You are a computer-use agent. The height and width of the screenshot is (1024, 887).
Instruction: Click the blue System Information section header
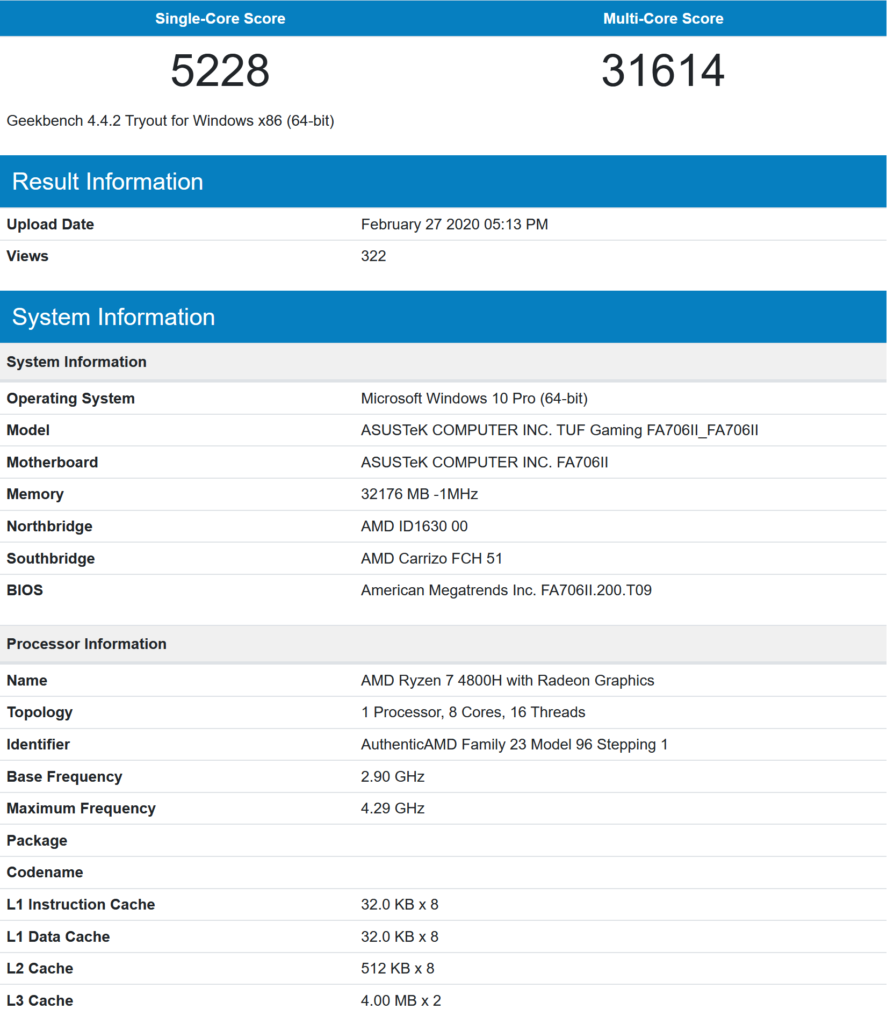click(x=443, y=317)
